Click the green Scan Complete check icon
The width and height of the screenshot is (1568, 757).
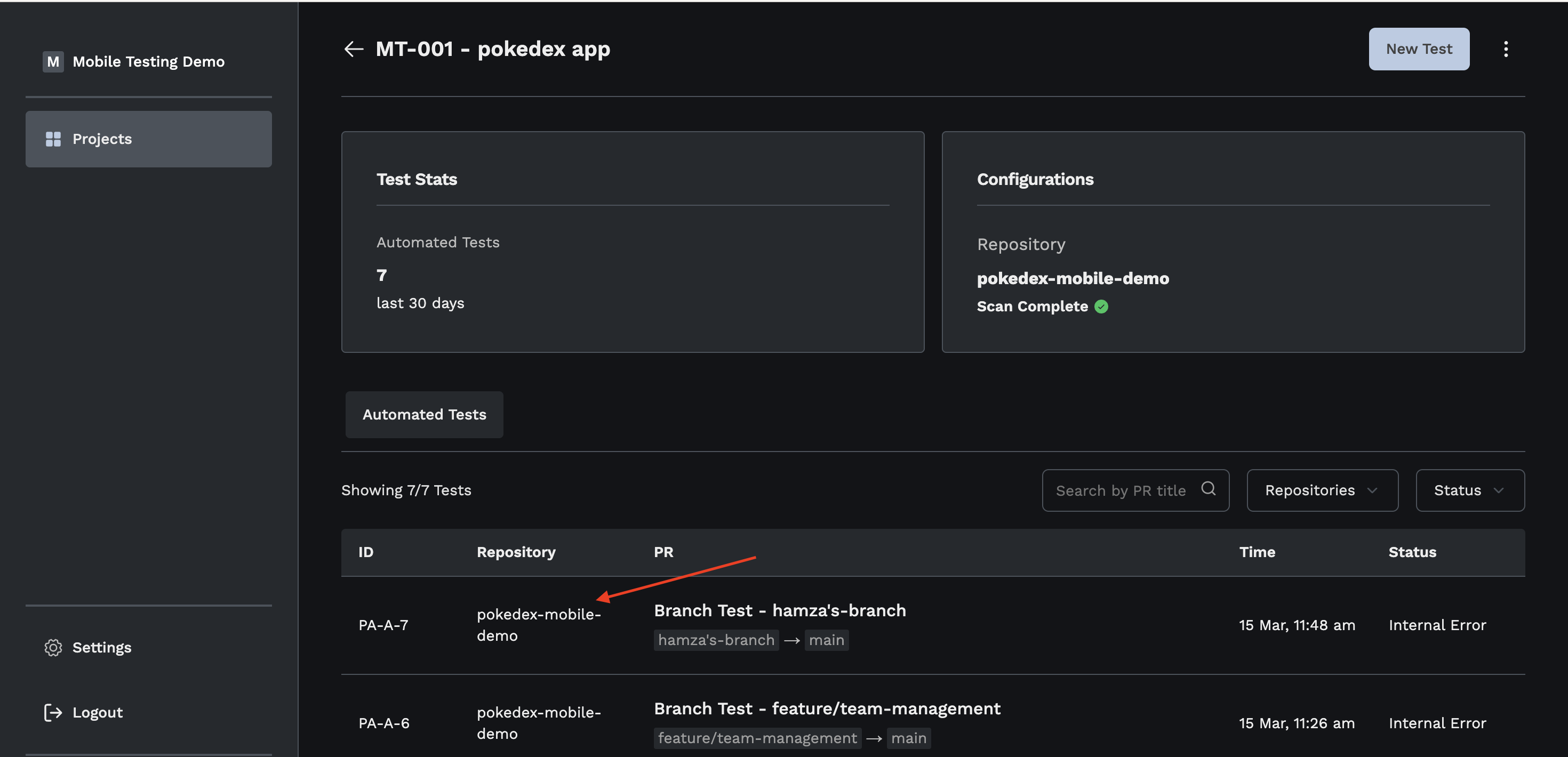coord(1101,307)
